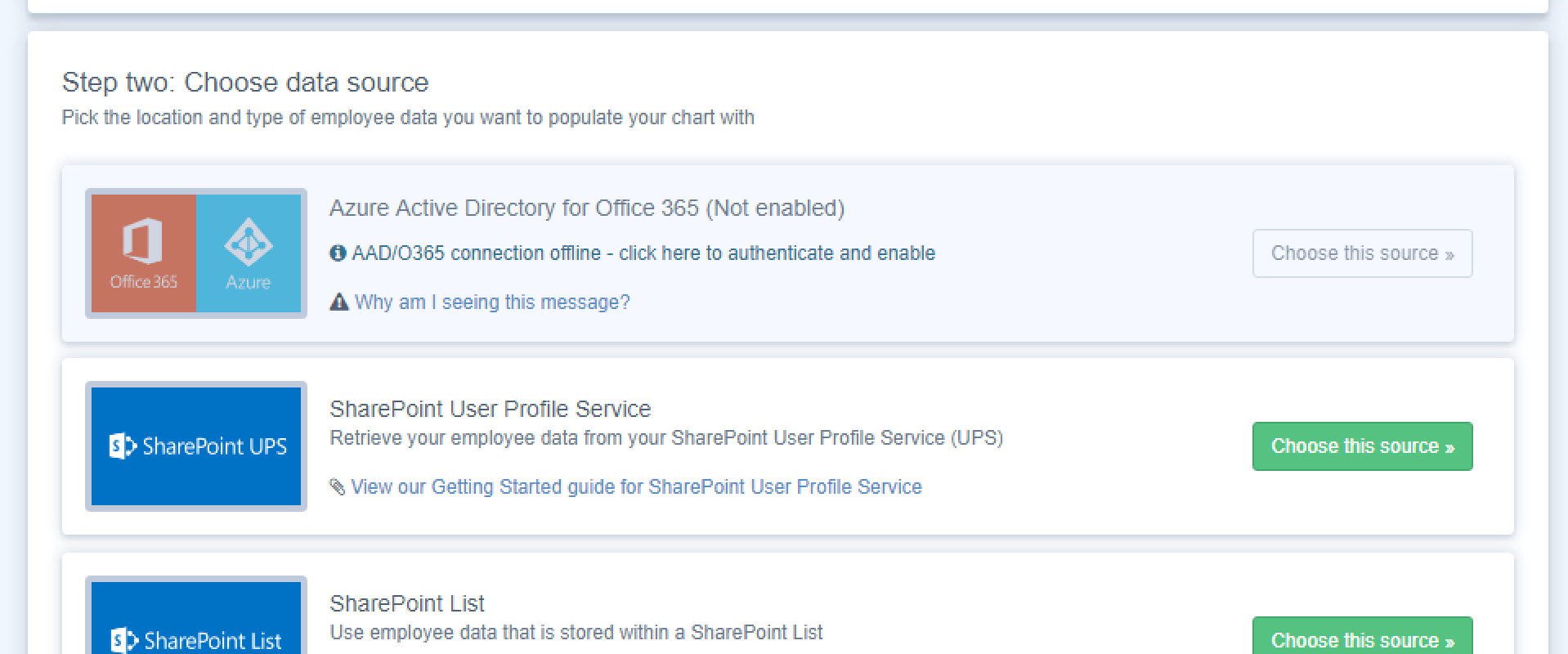The image size is (1568, 654).
Task: Click the Azure logo tile
Action: [249, 253]
